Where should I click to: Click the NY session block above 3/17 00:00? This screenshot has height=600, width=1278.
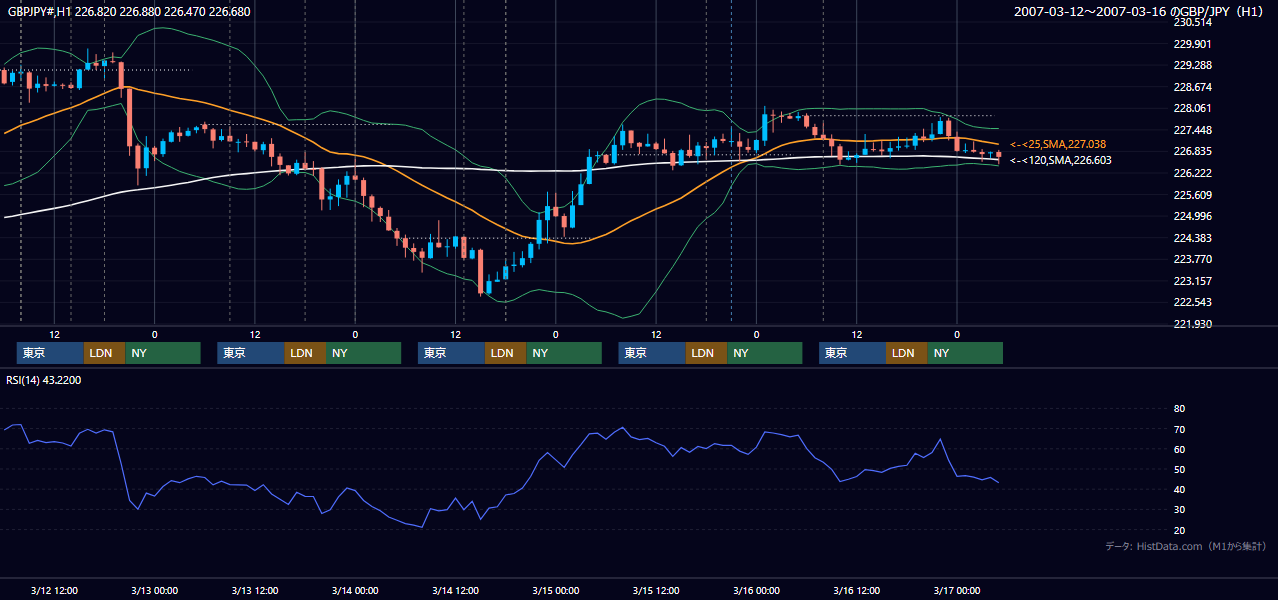coord(965,353)
